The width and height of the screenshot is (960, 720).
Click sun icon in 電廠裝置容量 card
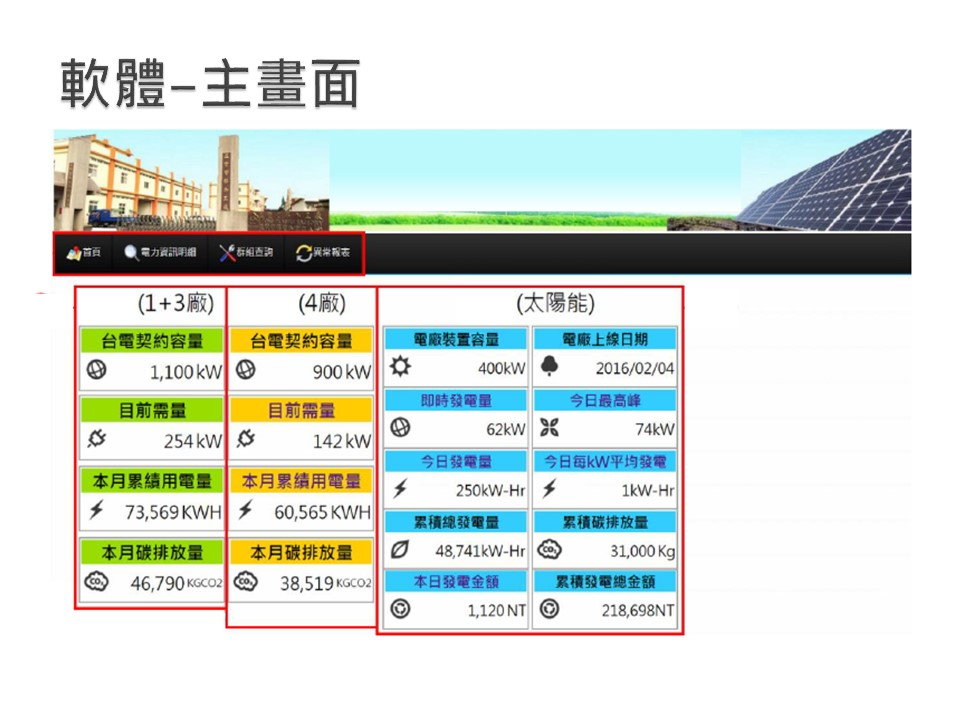pos(400,367)
